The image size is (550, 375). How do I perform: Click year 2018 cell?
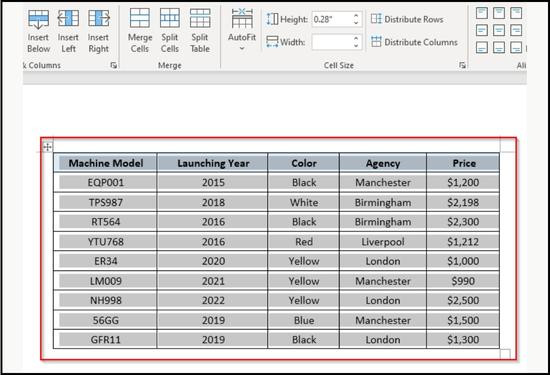click(213, 202)
